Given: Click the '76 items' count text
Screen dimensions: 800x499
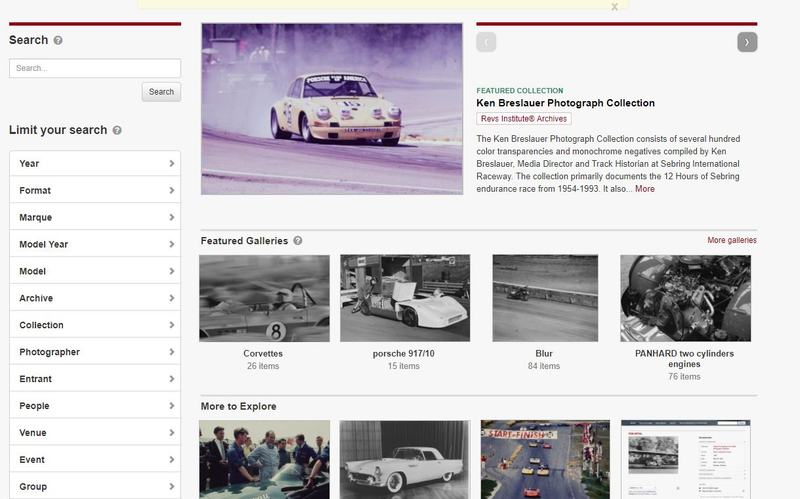Looking at the screenshot, I should 684,377.
